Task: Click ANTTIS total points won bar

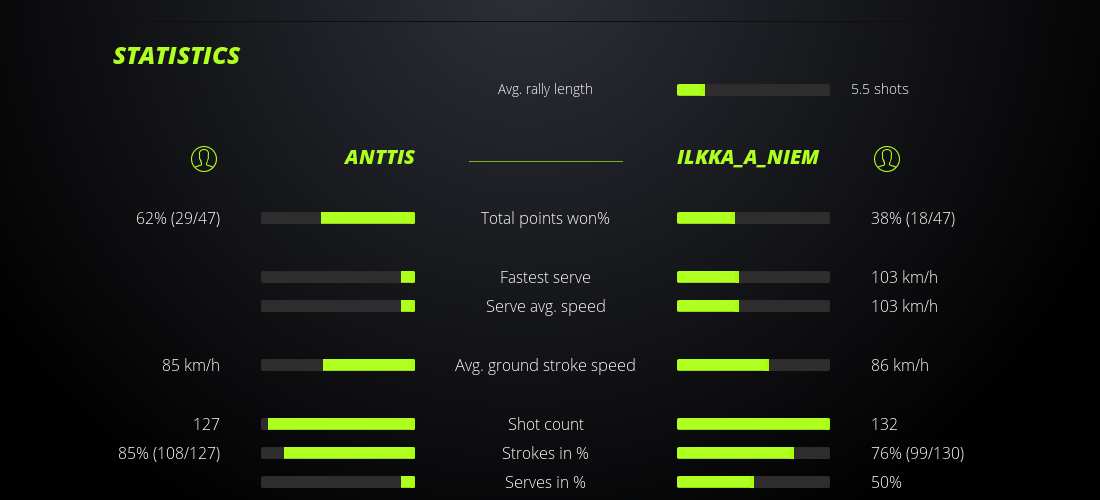Action: [x=338, y=218]
